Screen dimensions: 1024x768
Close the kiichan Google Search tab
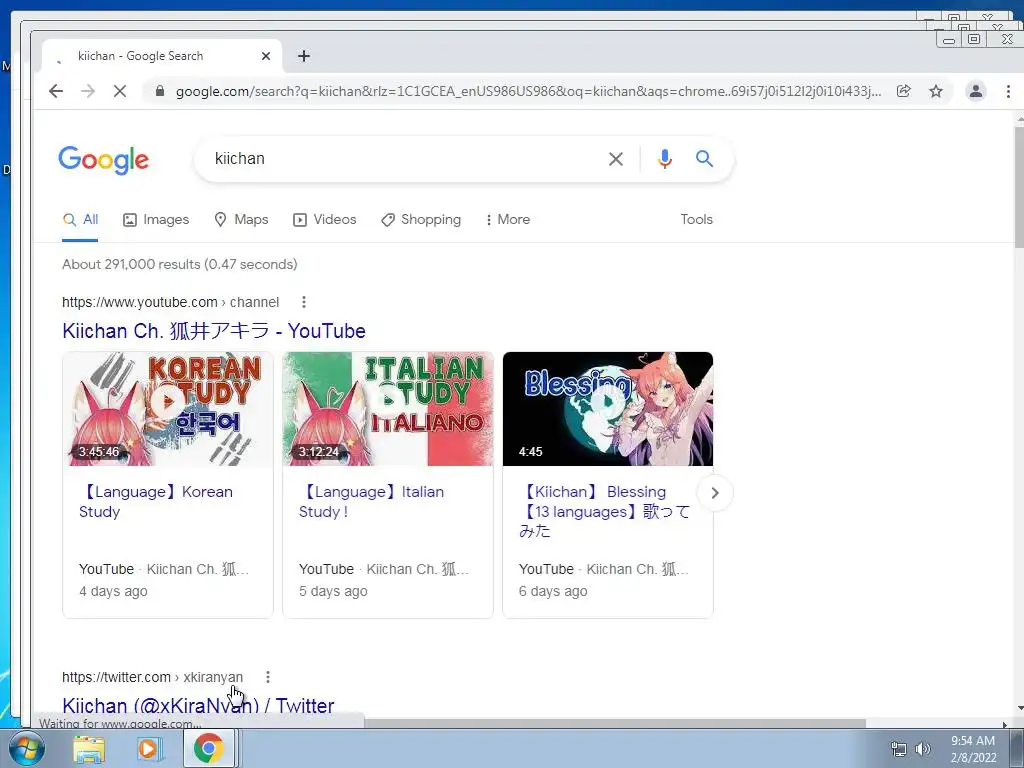pyautogui.click(x=266, y=56)
